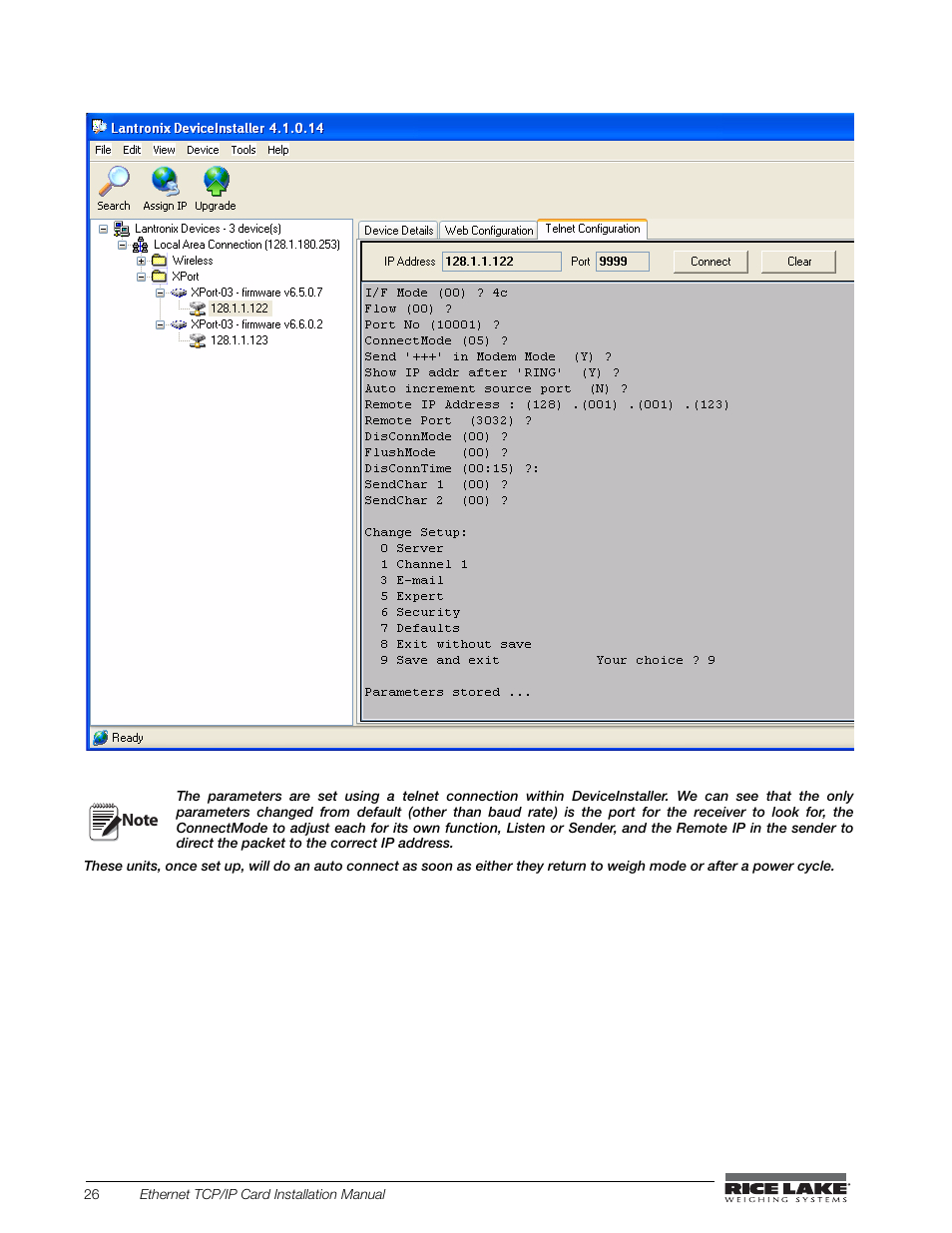Open the Help menu

point(278,150)
